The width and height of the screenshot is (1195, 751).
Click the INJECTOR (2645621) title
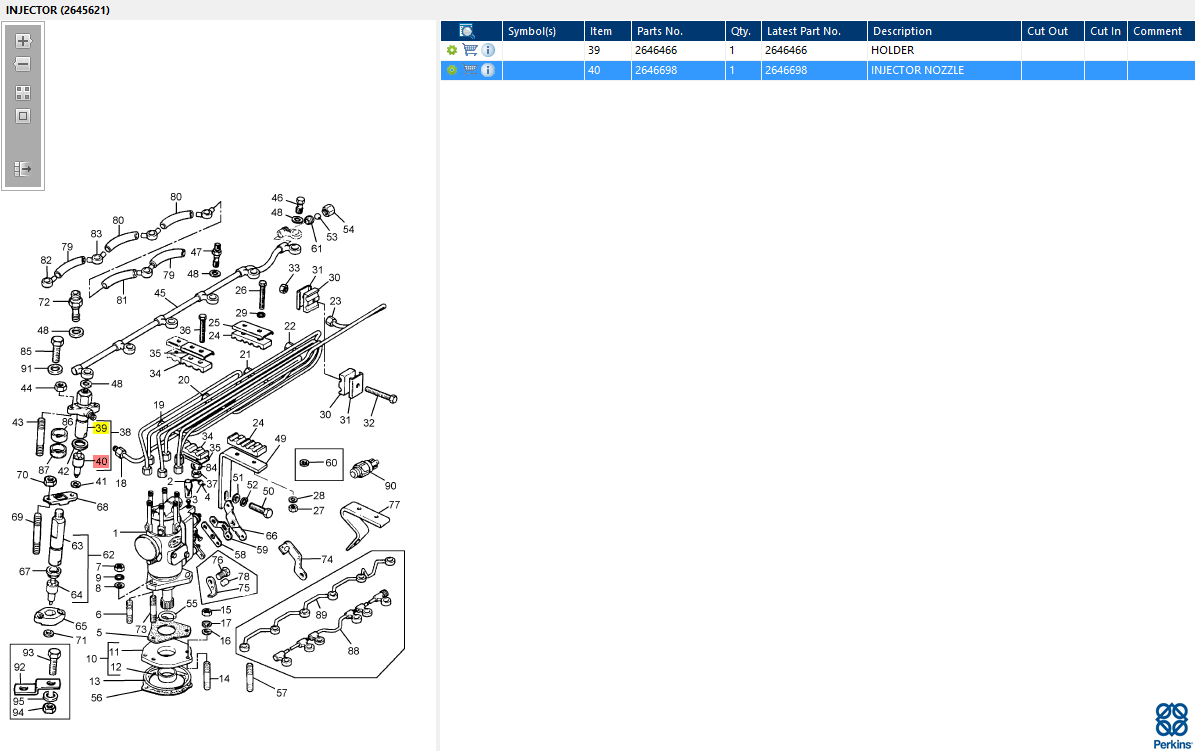[58, 10]
